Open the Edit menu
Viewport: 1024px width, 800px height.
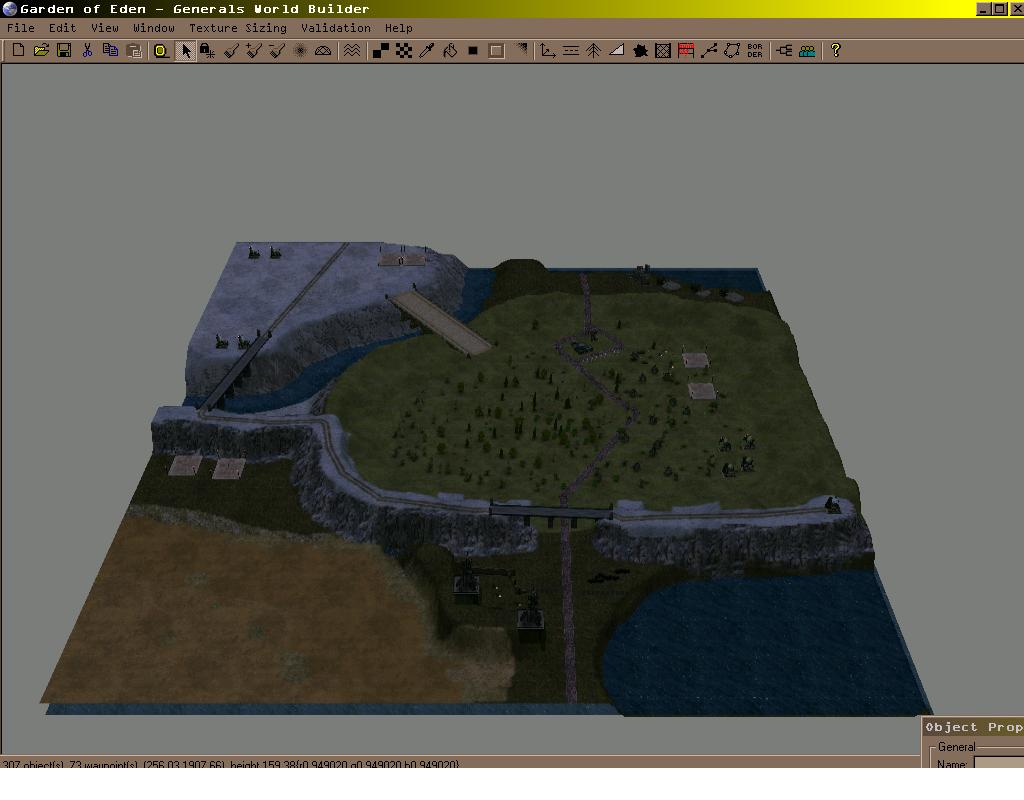[62, 28]
